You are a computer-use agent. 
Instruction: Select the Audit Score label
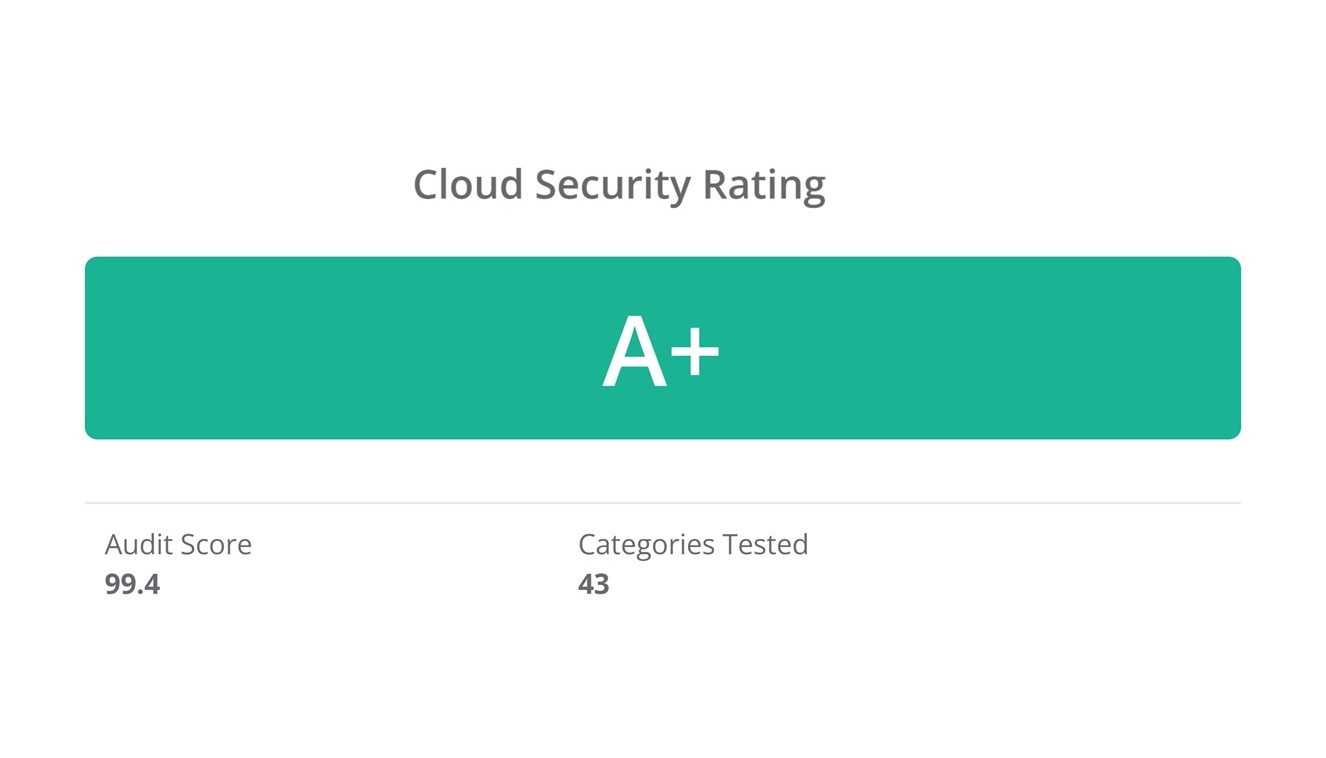178,545
